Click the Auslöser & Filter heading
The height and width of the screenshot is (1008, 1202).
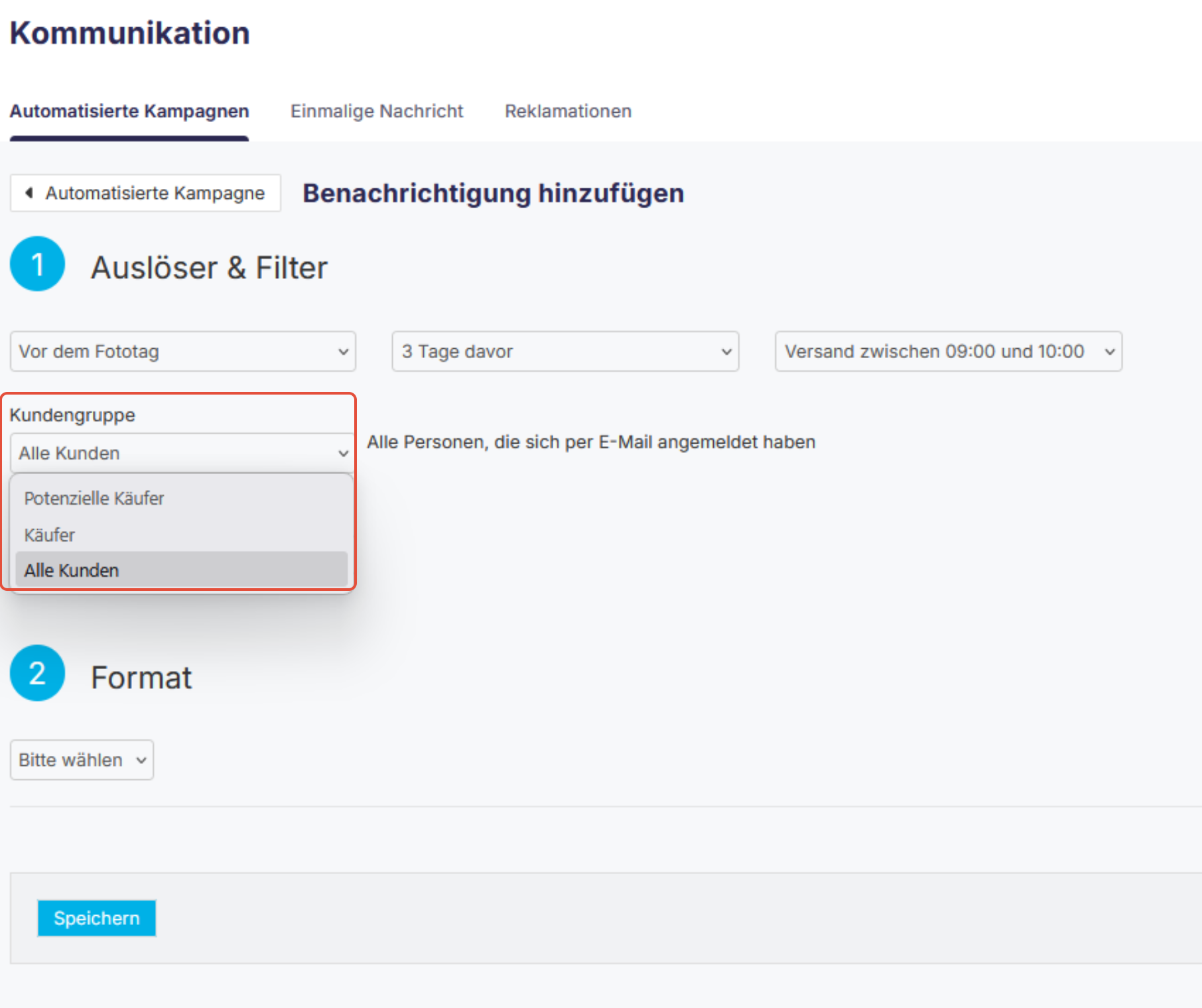(x=209, y=268)
